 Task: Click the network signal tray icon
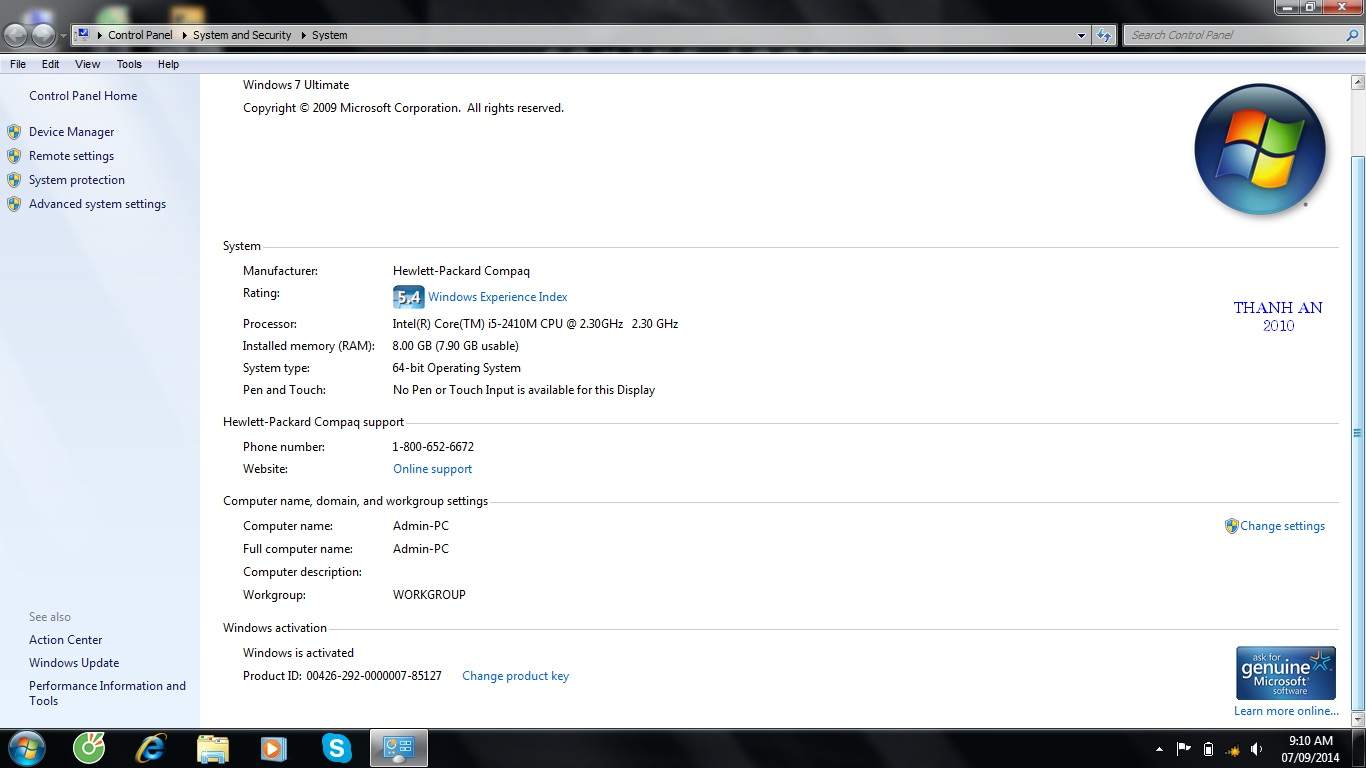tap(1233, 749)
